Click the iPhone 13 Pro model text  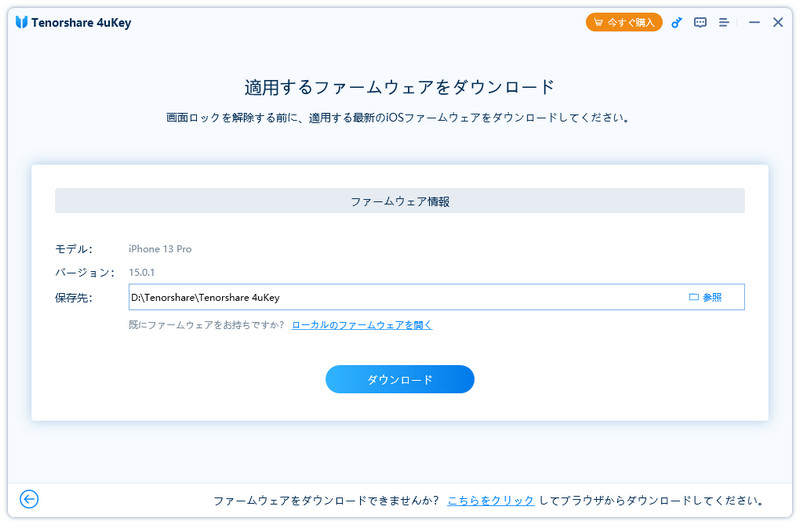point(160,248)
